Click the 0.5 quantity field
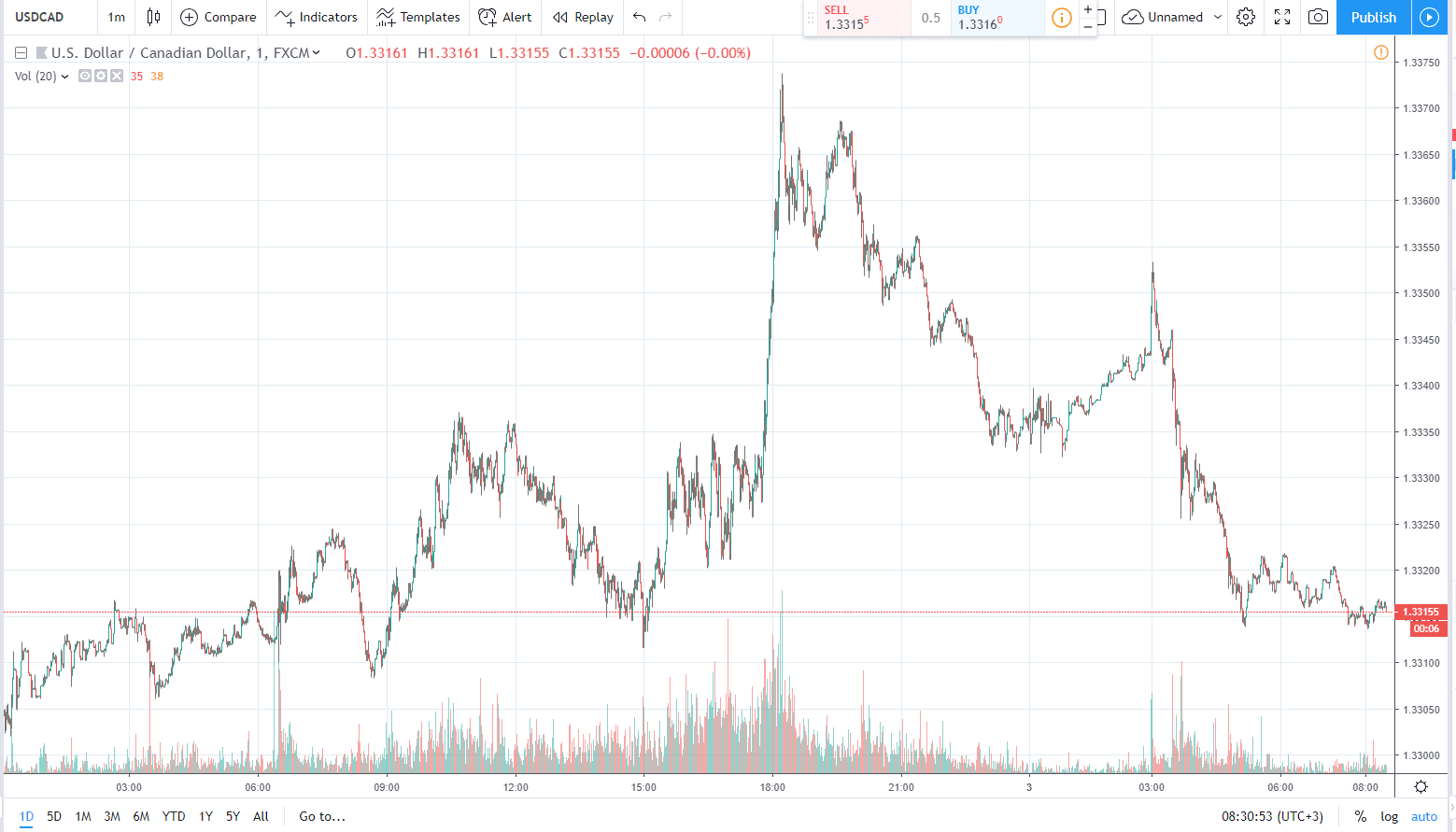The height and width of the screenshot is (832, 1456). tap(931, 18)
